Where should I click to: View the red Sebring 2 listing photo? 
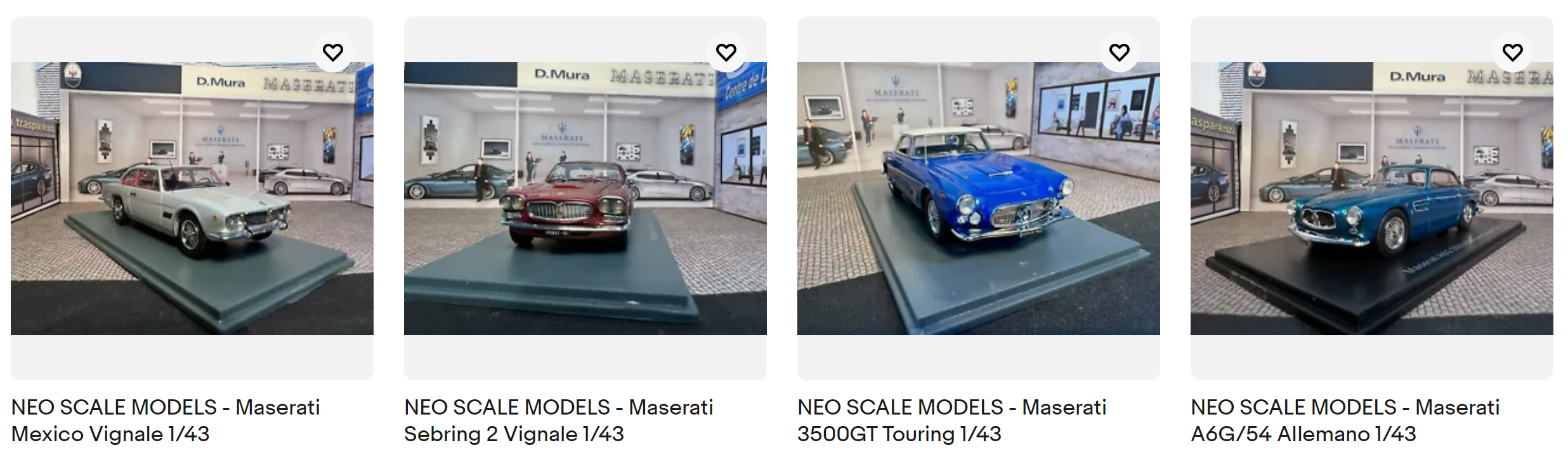point(585,199)
